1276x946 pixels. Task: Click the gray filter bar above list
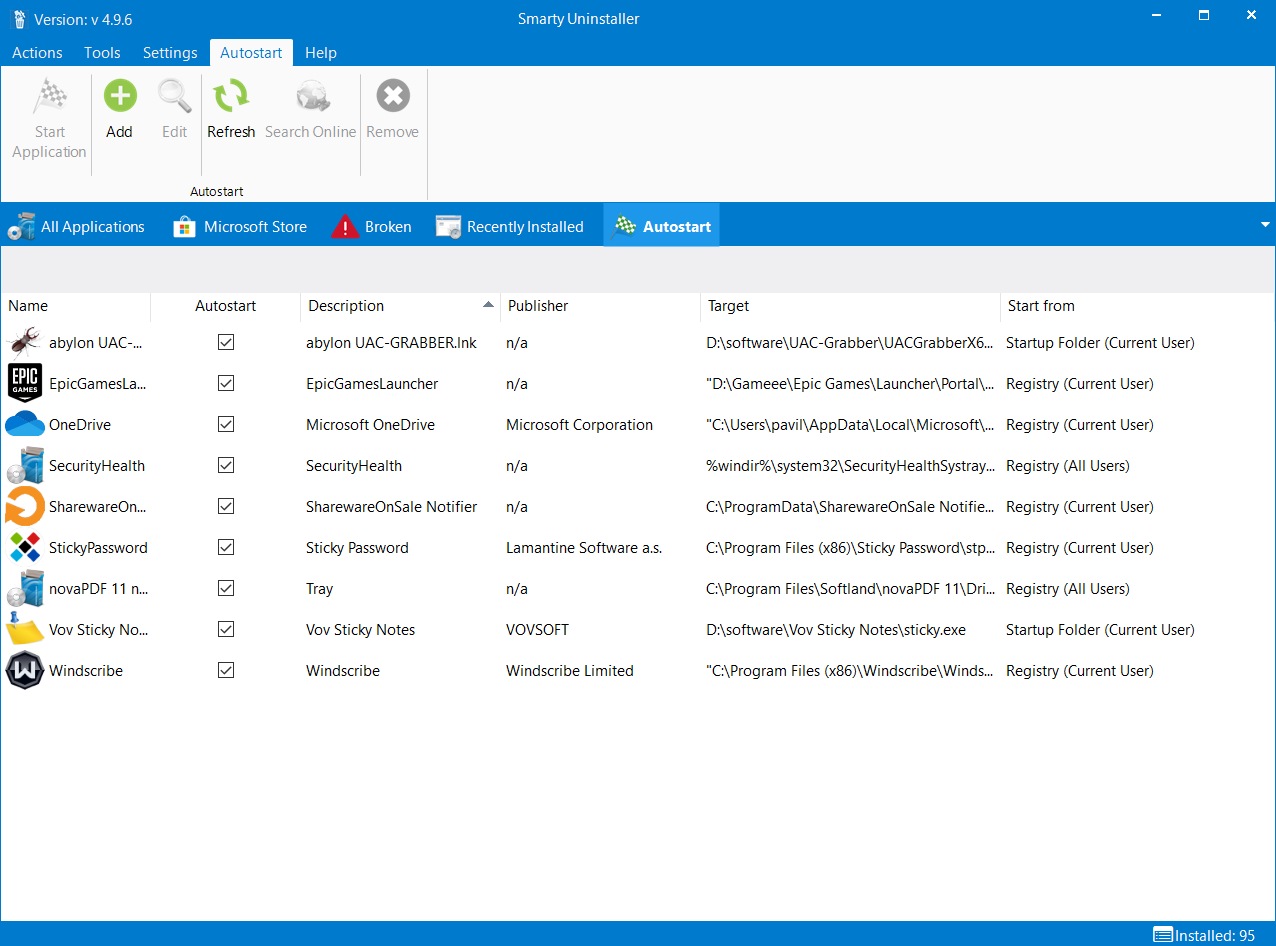(x=638, y=269)
